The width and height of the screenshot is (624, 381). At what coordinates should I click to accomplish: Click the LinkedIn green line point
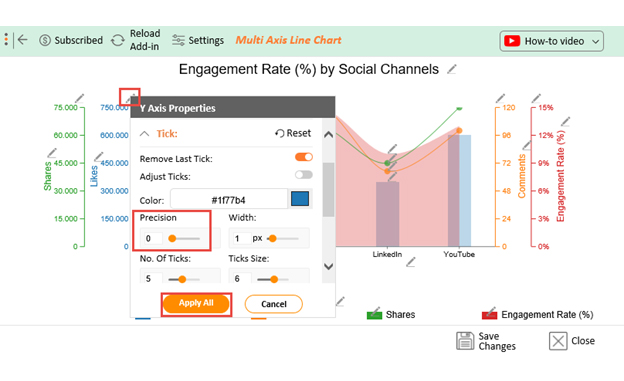387,163
